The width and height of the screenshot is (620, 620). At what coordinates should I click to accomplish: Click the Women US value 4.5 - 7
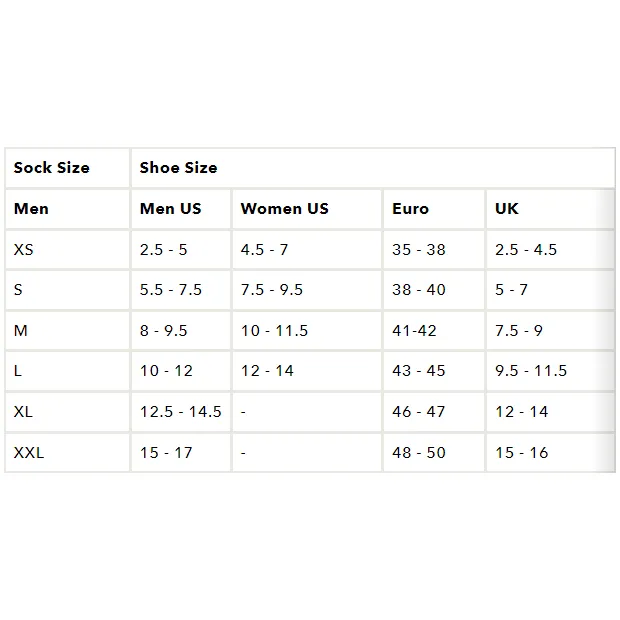point(265,250)
